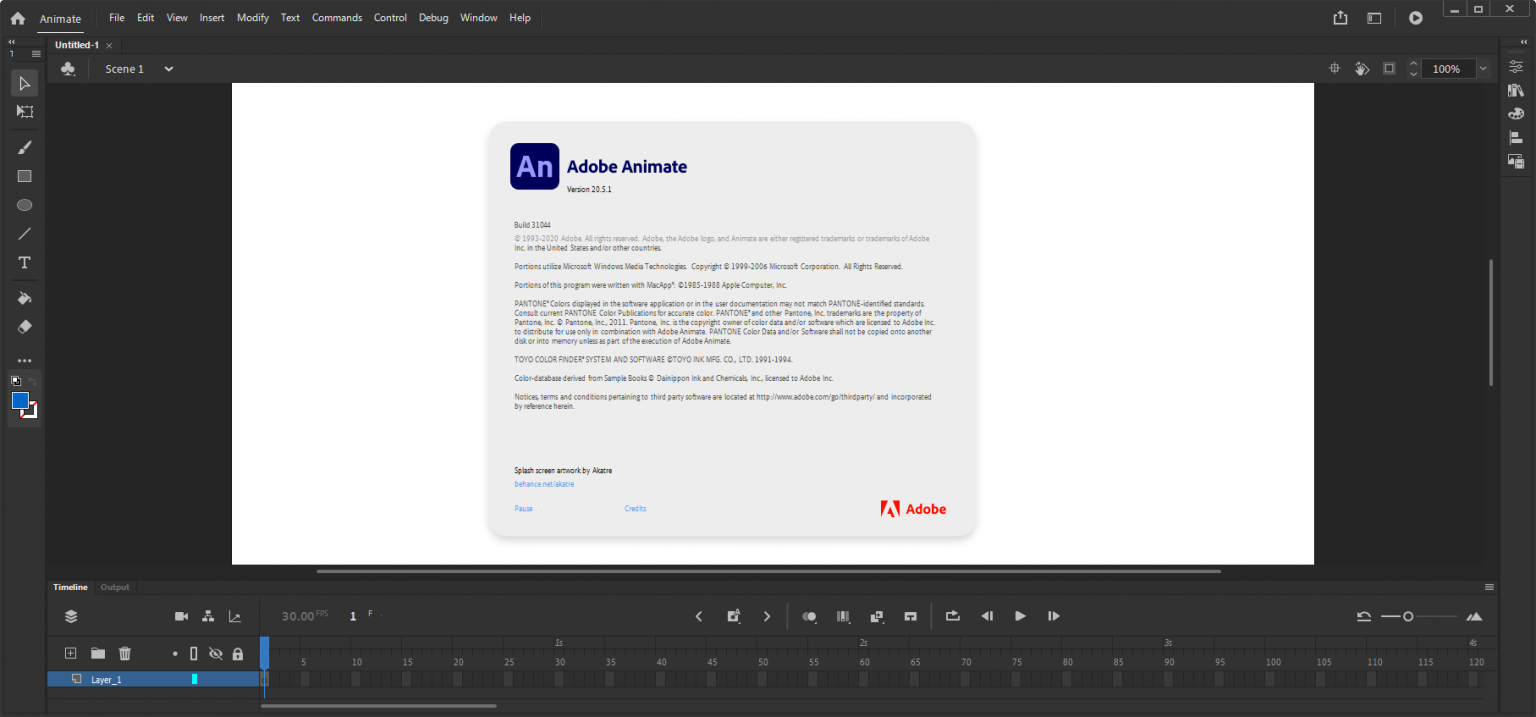Open the Window menu
Image resolution: width=1536 pixels, height=717 pixels.
coord(479,18)
